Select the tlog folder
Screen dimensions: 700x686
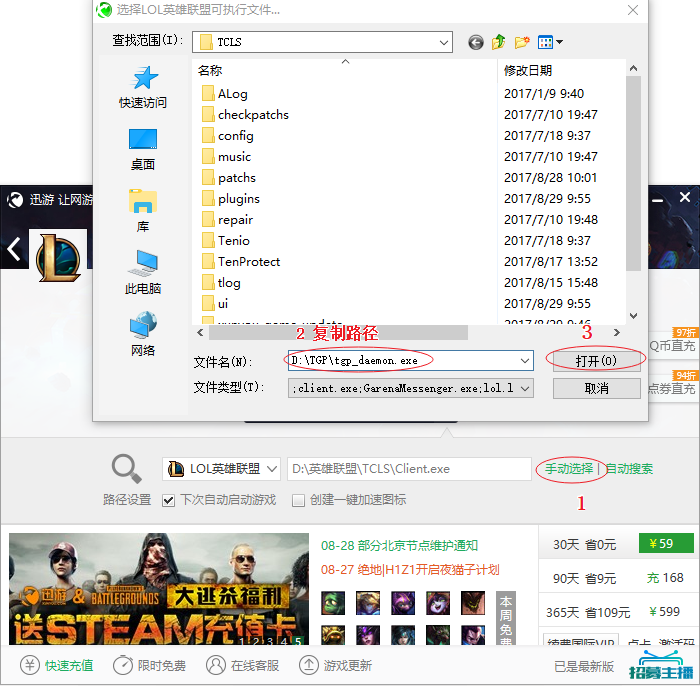221,283
